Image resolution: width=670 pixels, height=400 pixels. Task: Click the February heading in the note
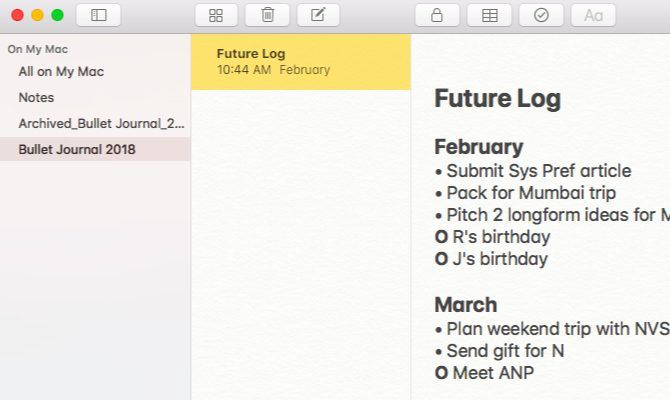(478, 147)
